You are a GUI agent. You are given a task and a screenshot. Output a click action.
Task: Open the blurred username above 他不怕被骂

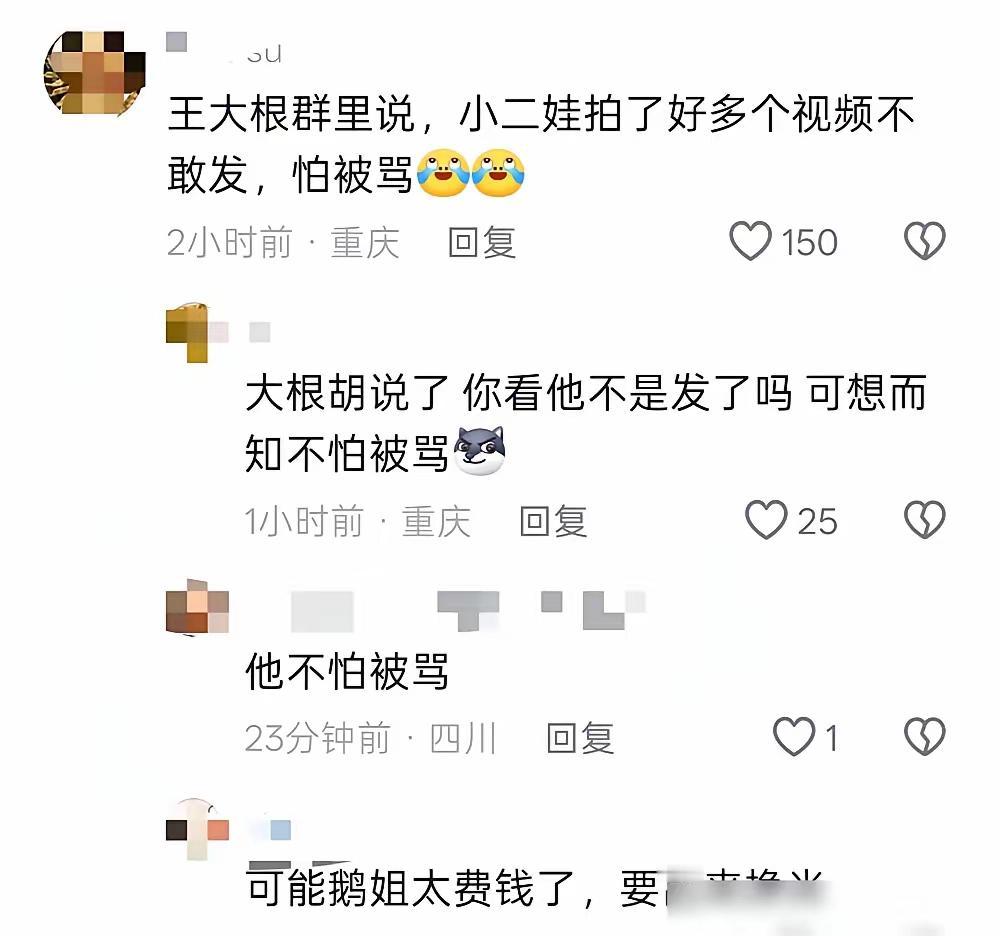pyautogui.click(x=468, y=610)
